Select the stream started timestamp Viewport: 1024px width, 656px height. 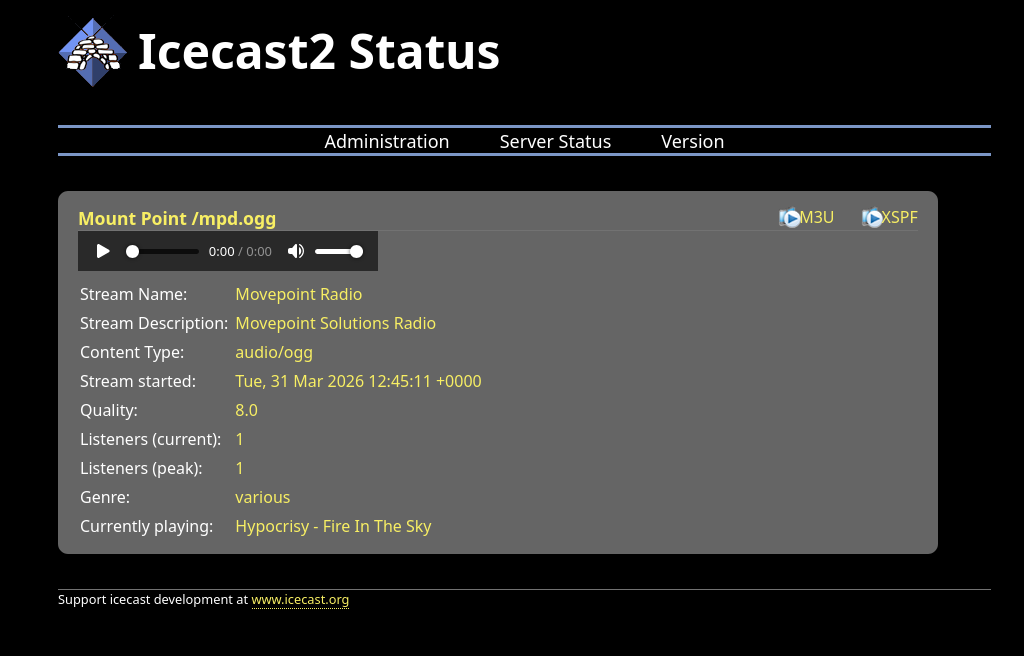359,381
